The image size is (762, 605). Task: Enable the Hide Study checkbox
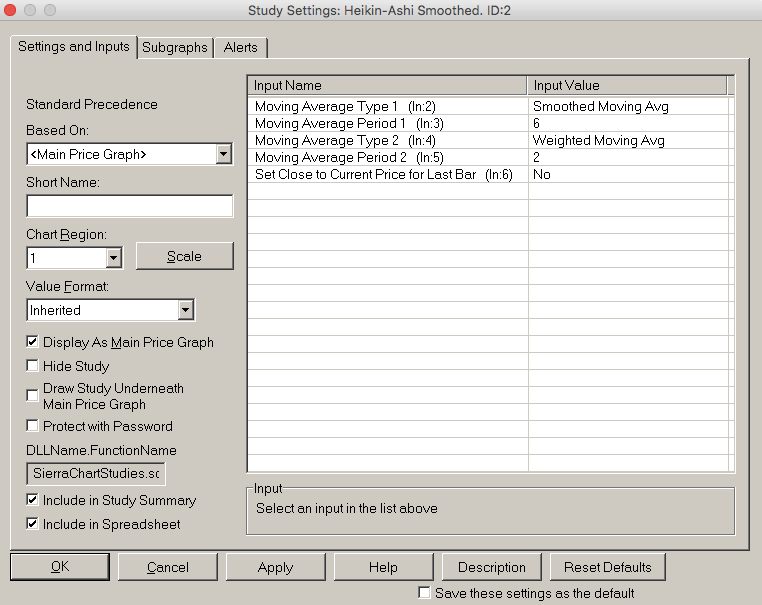(33, 366)
